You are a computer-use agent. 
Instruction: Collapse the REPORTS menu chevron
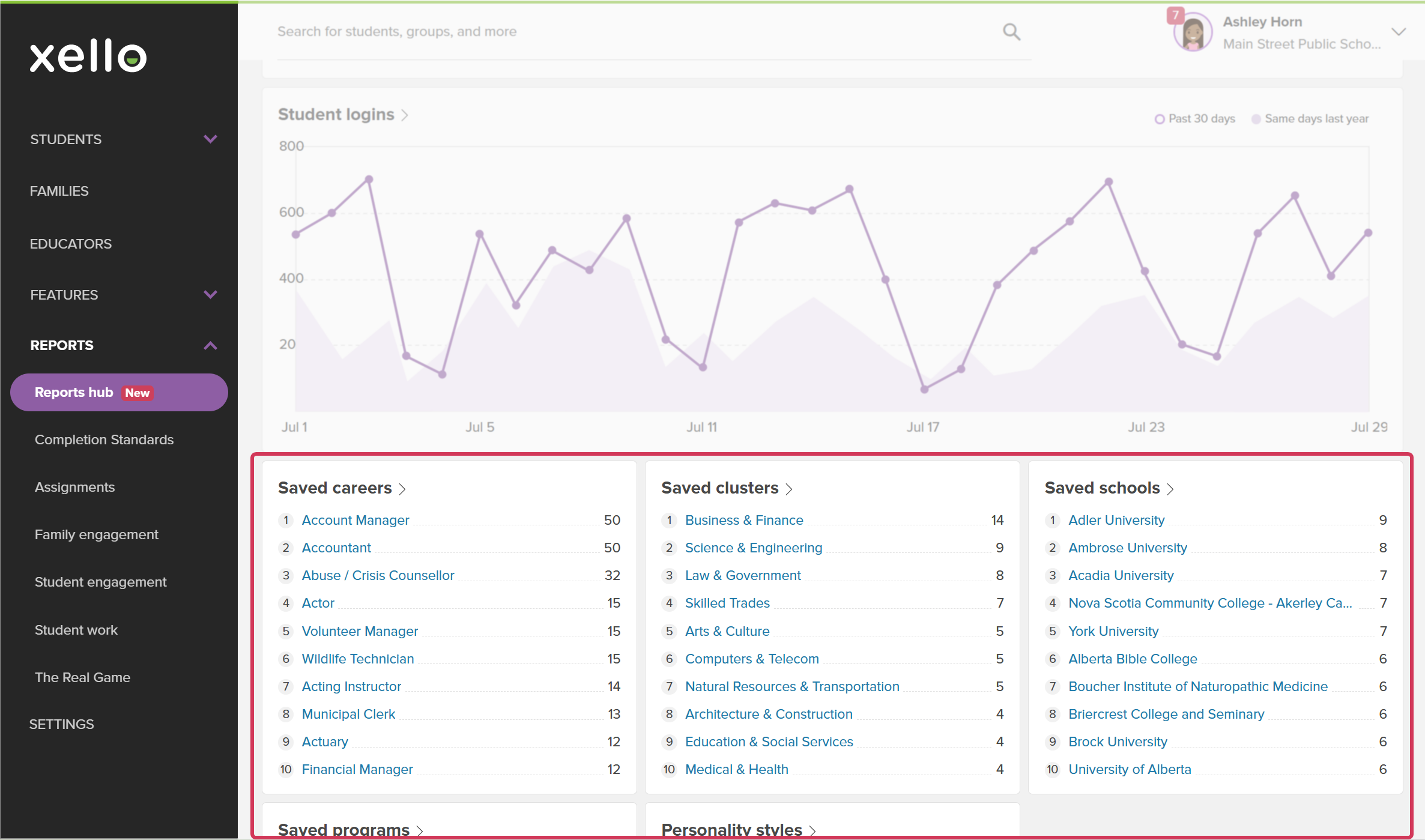click(x=210, y=345)
